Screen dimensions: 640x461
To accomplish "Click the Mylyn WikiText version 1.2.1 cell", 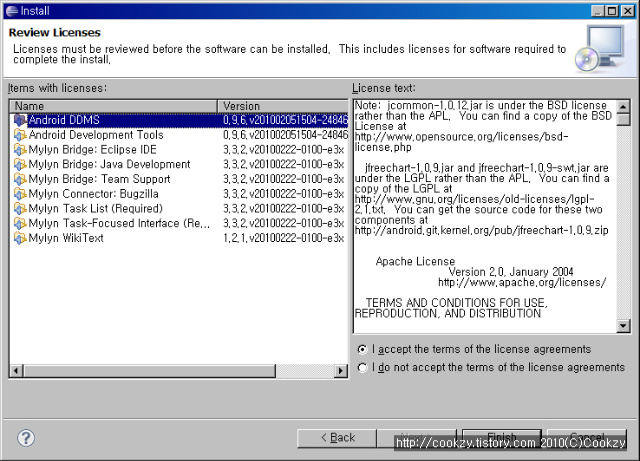I will (x=284, y=238).
